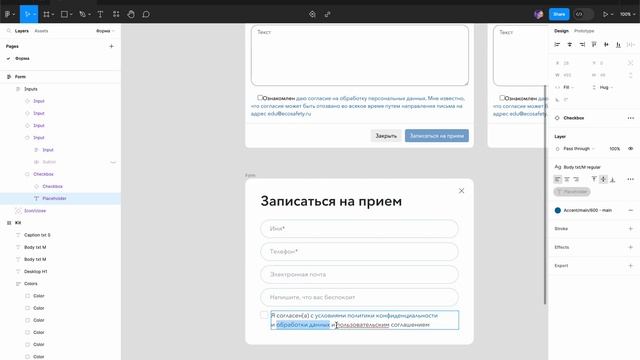Tick the Ознакомлен checkbox in upper form

point(260,98)
